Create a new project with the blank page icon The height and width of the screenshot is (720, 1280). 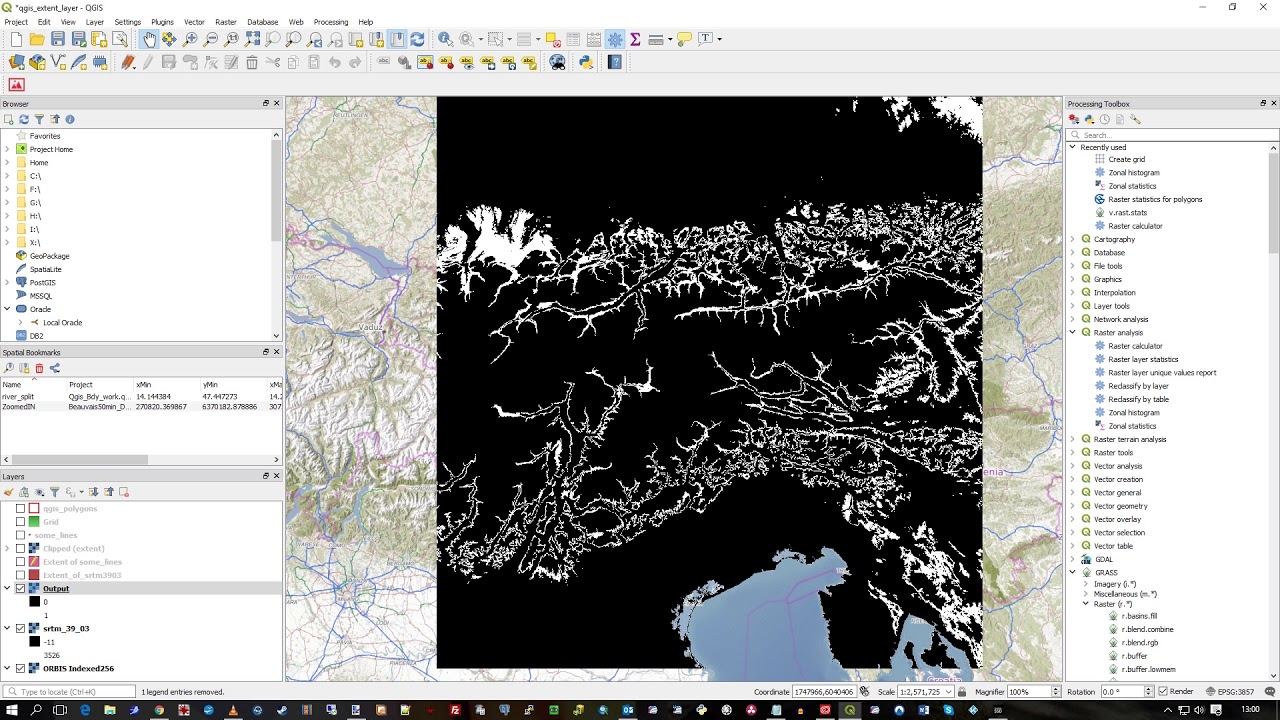(x=16, y=39)
